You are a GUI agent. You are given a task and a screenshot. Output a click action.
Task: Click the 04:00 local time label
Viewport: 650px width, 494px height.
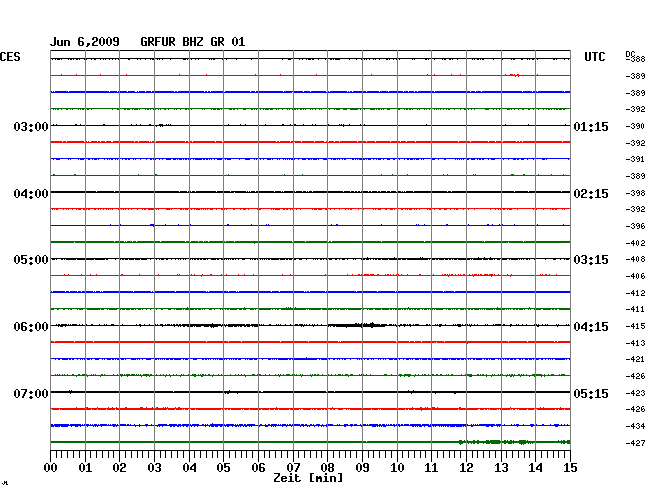click(x=31, y=194)
